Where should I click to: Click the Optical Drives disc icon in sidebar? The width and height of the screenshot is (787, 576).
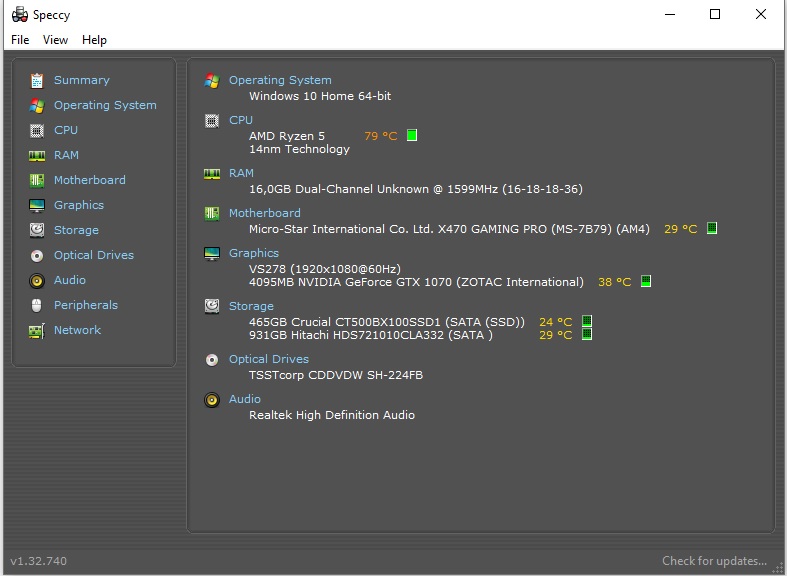(37, 255)
